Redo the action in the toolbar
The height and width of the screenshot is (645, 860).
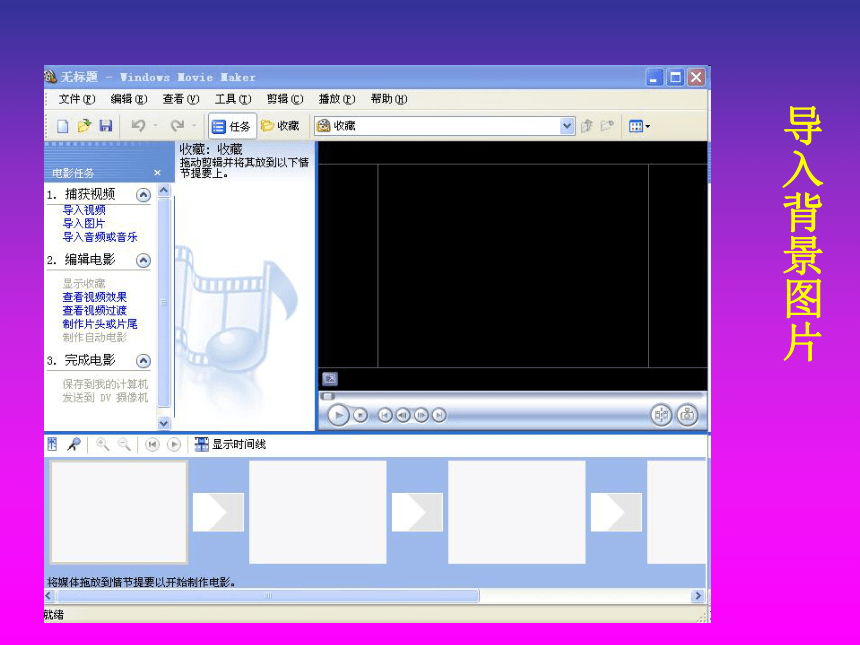point(177,126)
